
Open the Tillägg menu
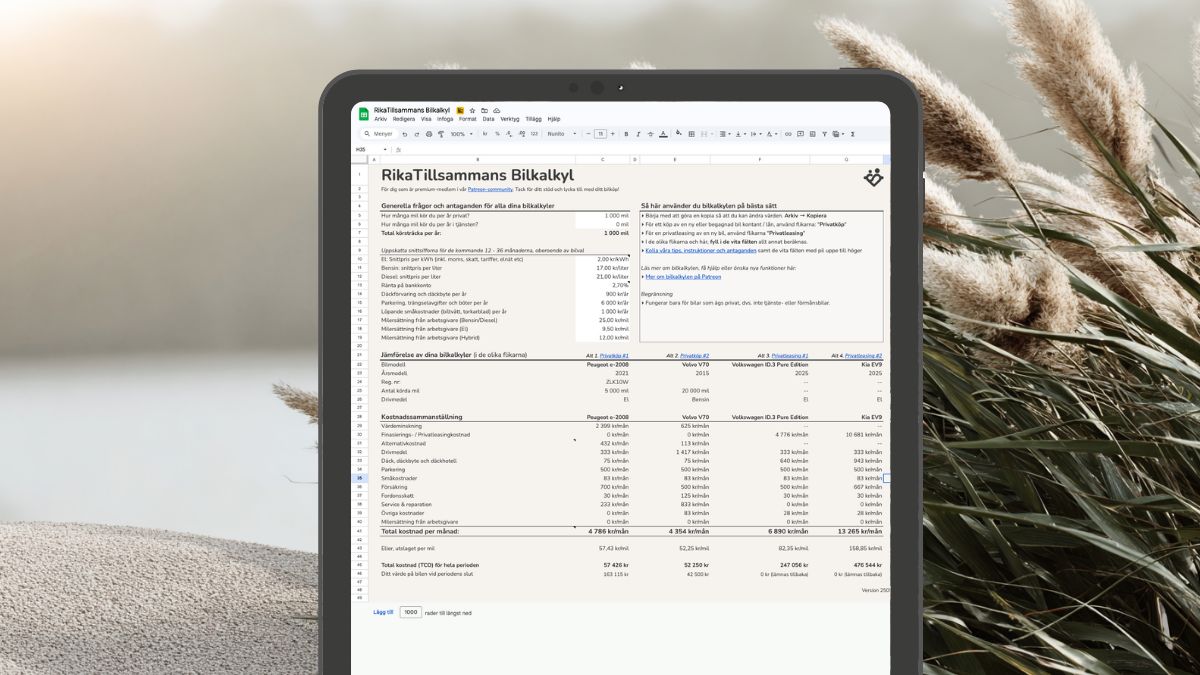533,119
